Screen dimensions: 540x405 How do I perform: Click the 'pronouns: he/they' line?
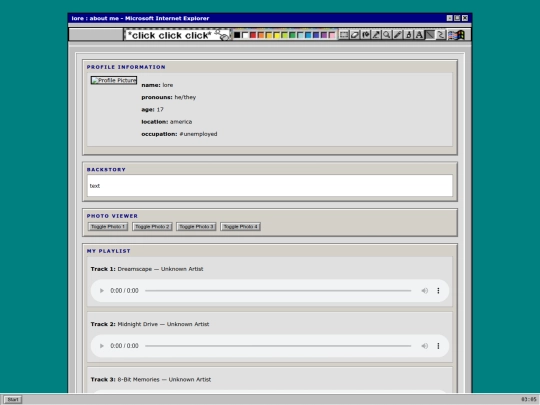coord(168,97)
